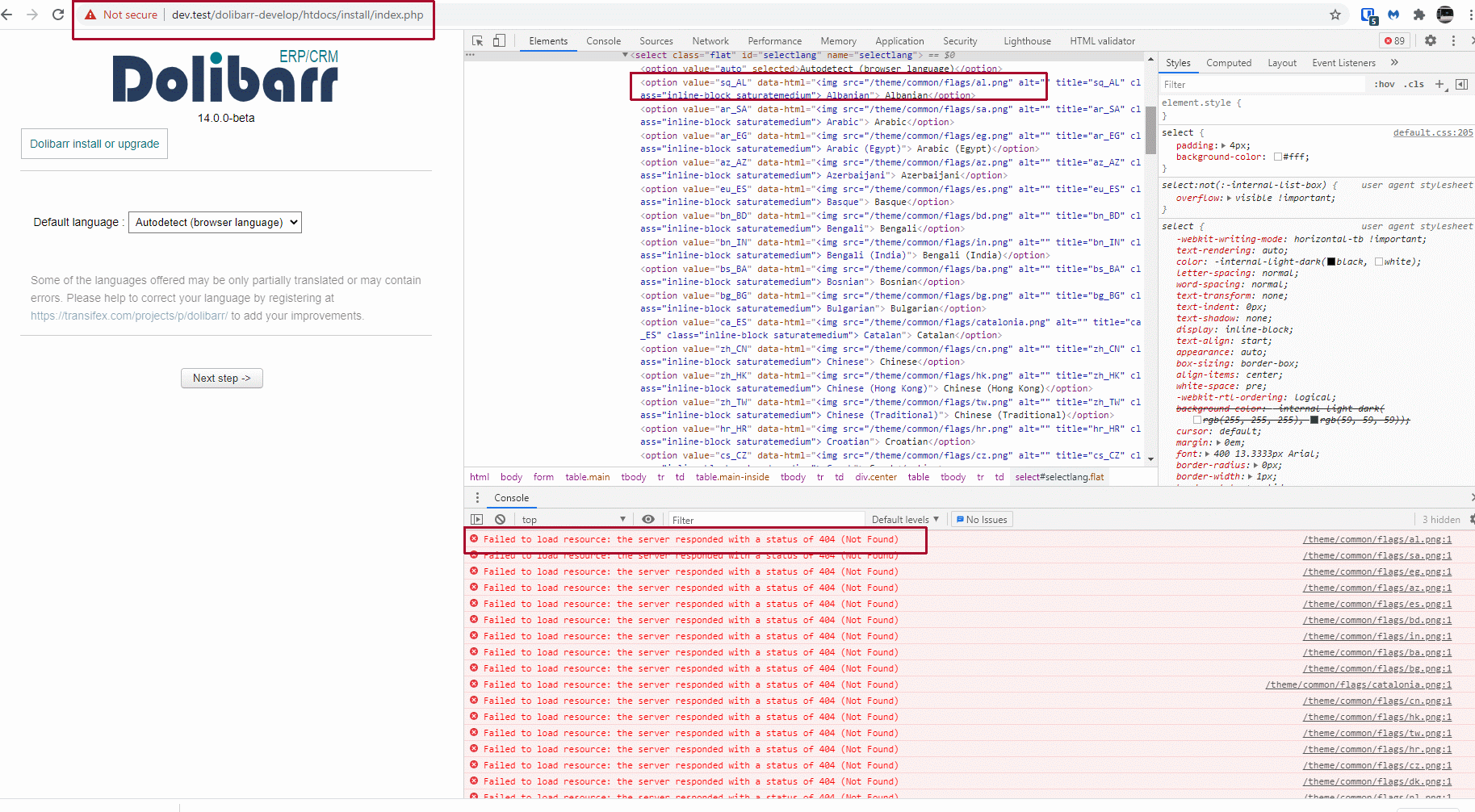Create a live expression via the eye icon
This screenshot has width=1475, height=812.
pos(648,519)
